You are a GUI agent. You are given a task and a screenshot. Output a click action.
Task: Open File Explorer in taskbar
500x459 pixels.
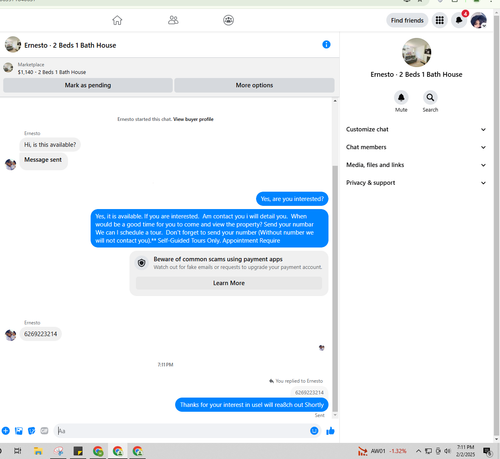pyautogui.click(x=38, y=451)
